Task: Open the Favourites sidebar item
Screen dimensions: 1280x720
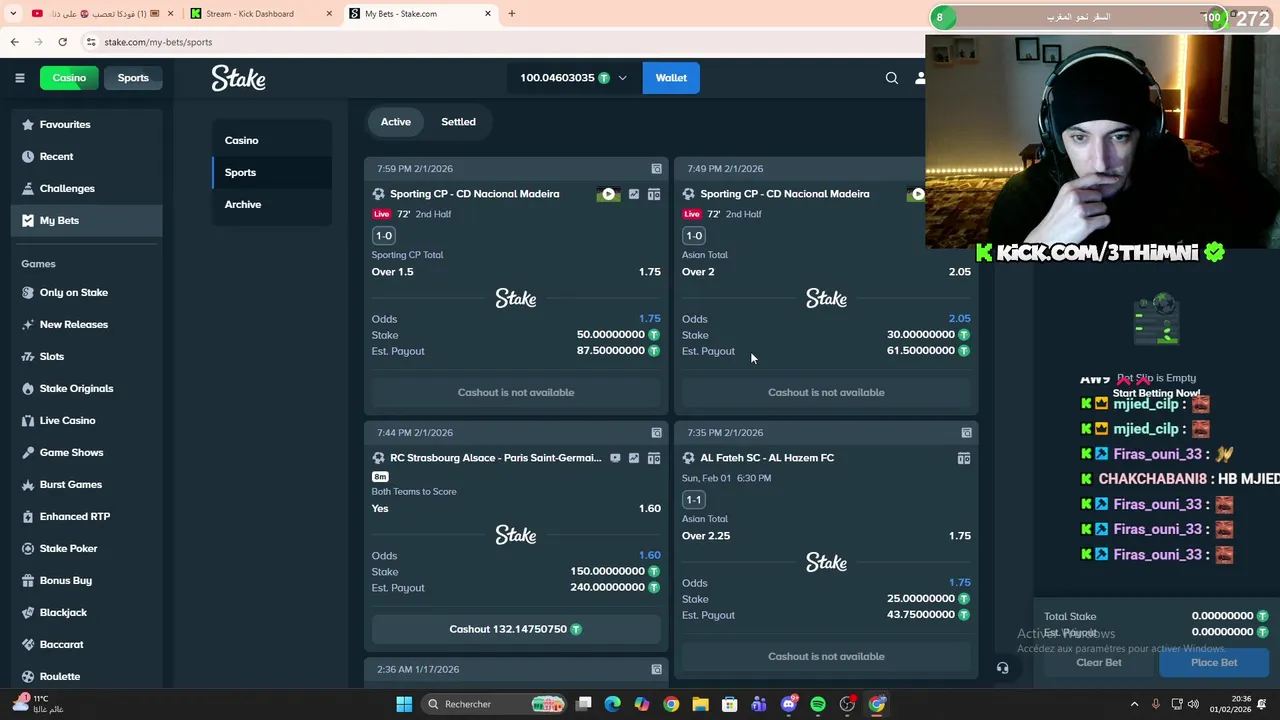Action: 86,124
